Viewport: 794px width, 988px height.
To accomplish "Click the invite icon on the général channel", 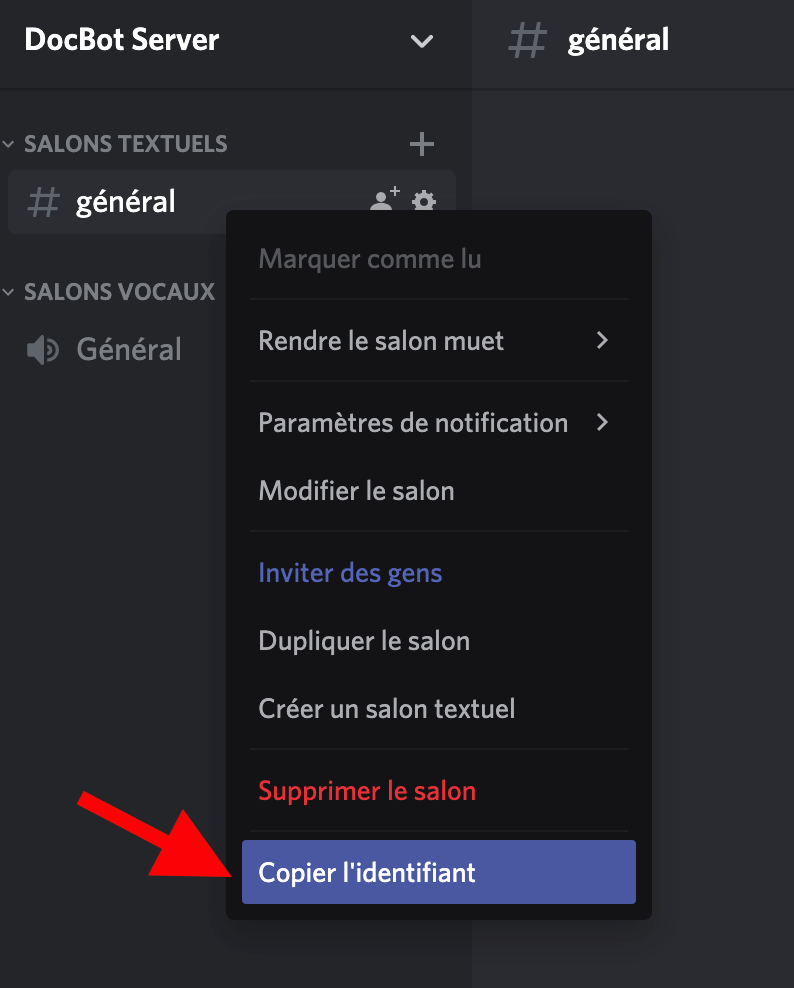I will (384, 199).
